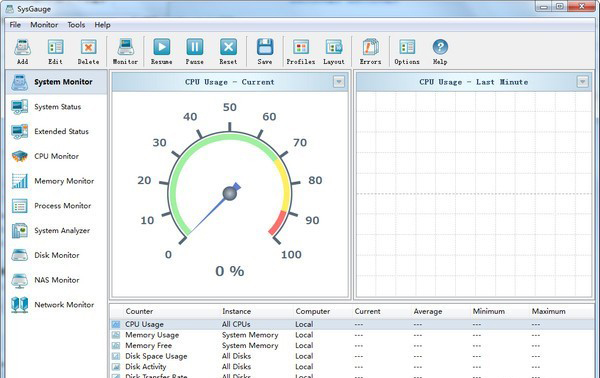Click the 0 % gauge reading
Image resolution: width=600 pixels, height=378 pixels.
(x=230, y=271)
